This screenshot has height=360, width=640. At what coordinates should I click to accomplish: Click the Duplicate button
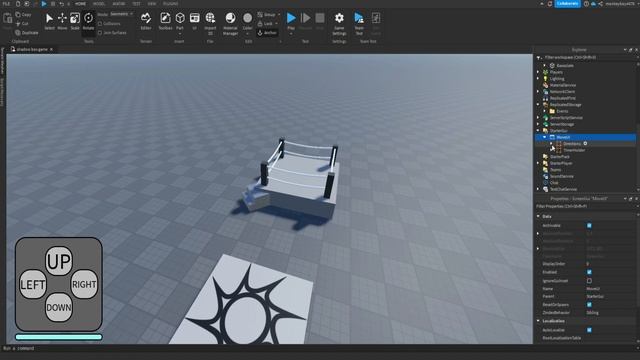click(27, 33)
